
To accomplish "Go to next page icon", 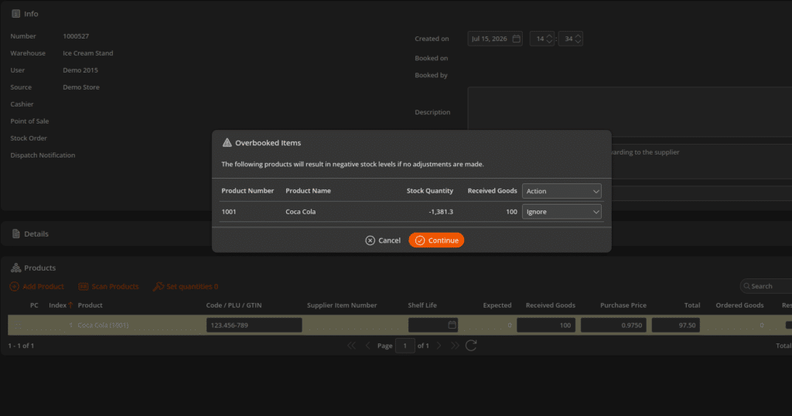I will click(x=438, y=345).
